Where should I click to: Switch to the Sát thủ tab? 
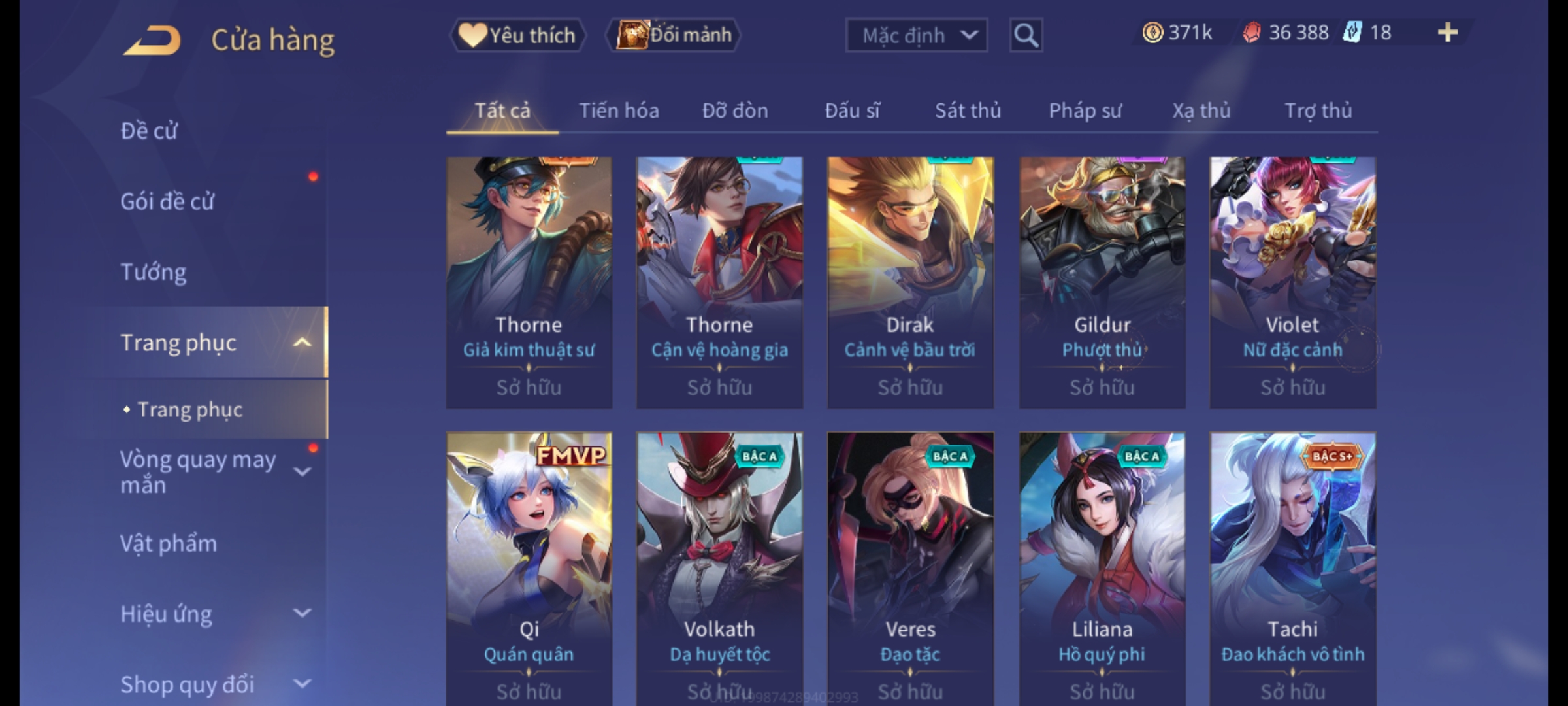[x=968, y=110]
